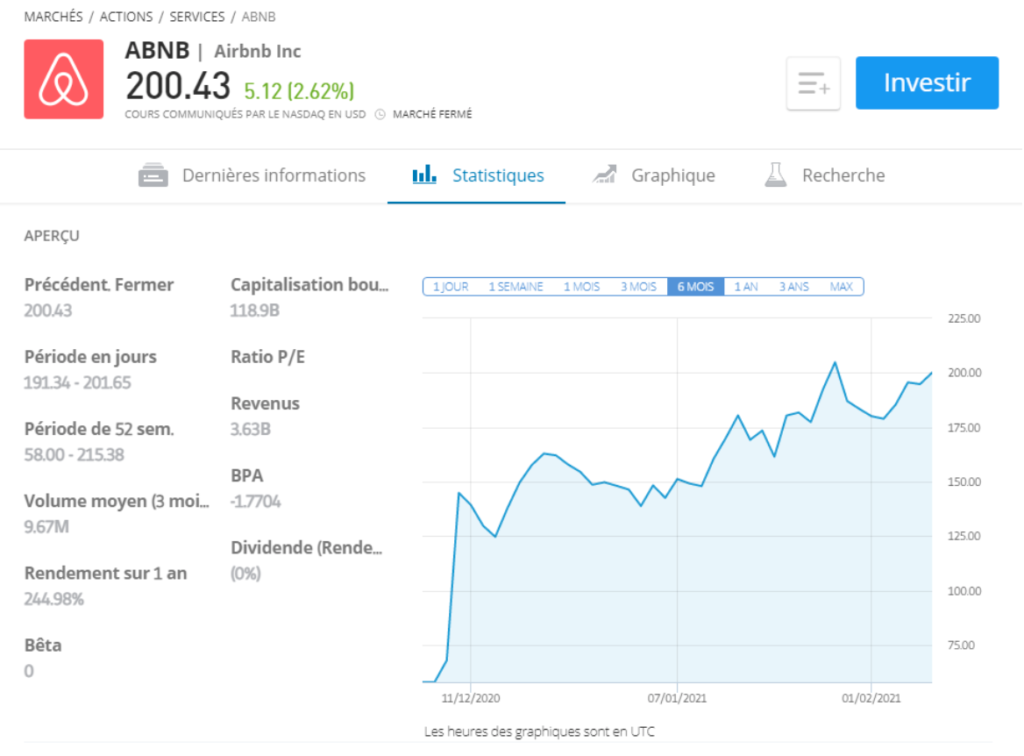Screen dimensions: 1024x756
Task: Click the bar chart icon of Statistiques
Action: click(x=424, y=174)
